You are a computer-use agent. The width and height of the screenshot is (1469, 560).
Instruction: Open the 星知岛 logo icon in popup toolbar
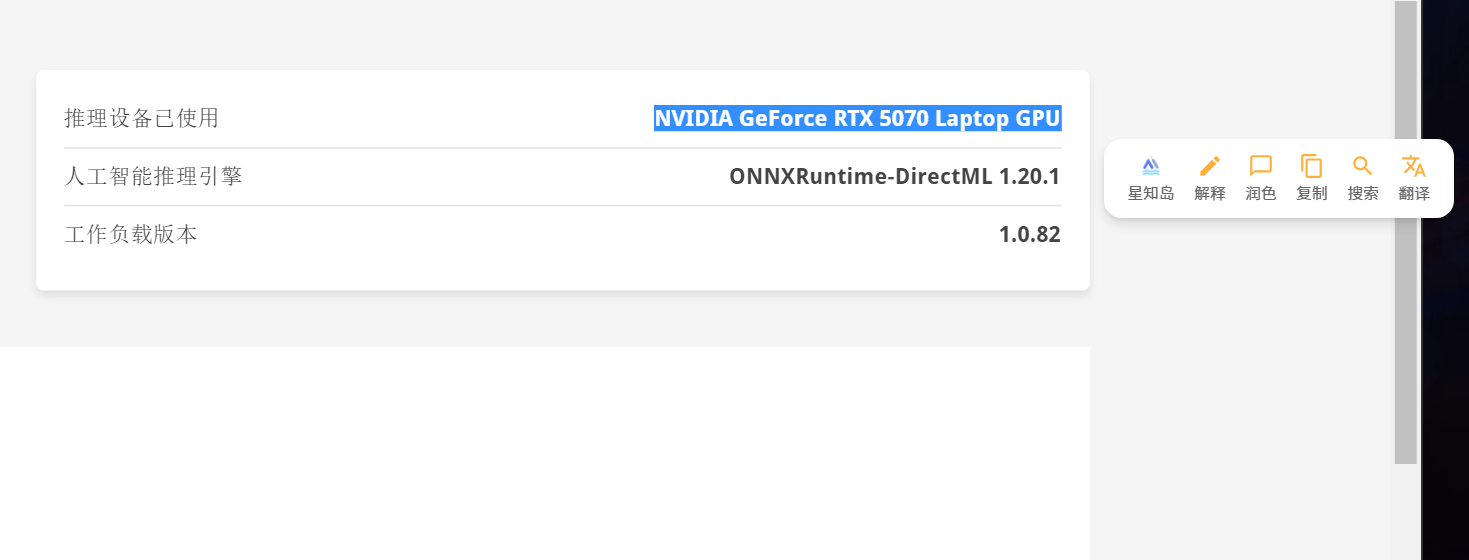(x=1150, y=166)
